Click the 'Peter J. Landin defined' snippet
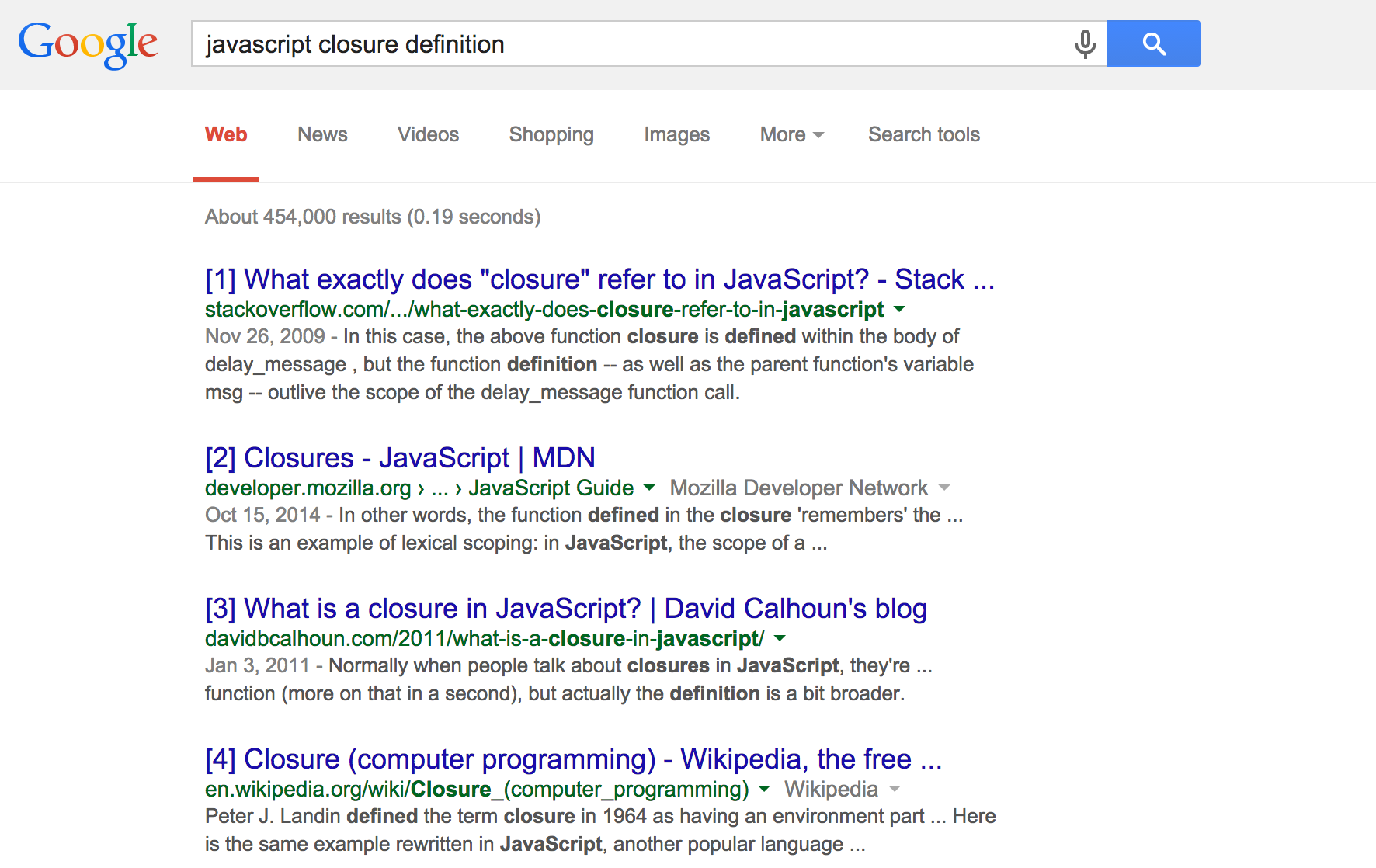 (600, 830)
